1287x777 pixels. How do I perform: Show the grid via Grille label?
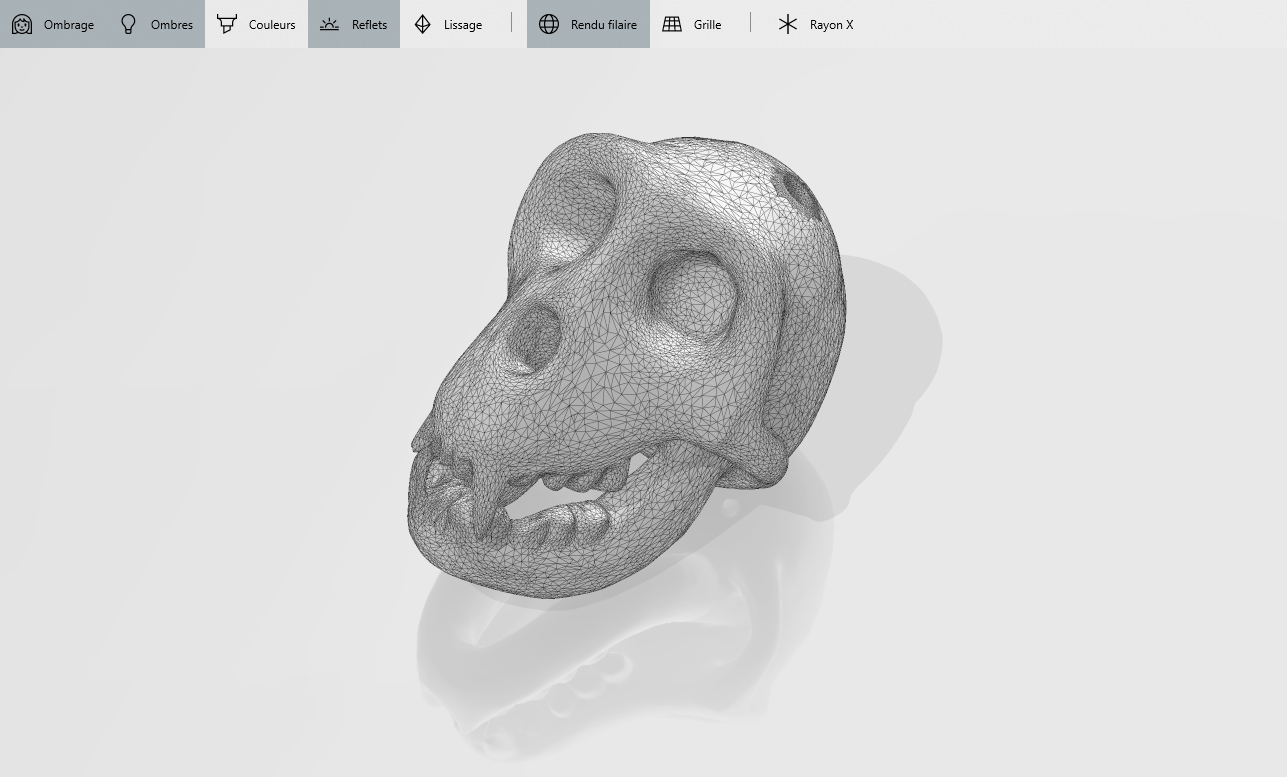point(707,25)
